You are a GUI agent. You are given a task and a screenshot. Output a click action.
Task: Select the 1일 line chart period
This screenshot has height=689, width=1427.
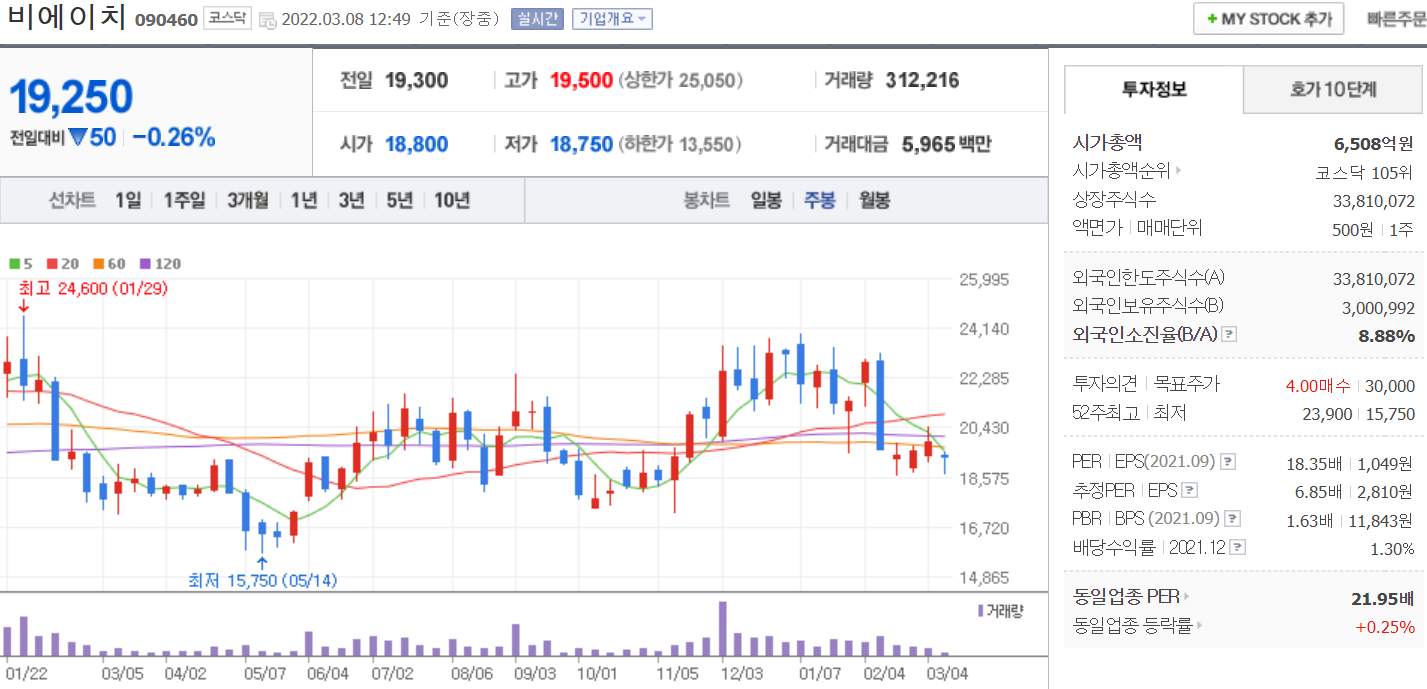point(128,200)
